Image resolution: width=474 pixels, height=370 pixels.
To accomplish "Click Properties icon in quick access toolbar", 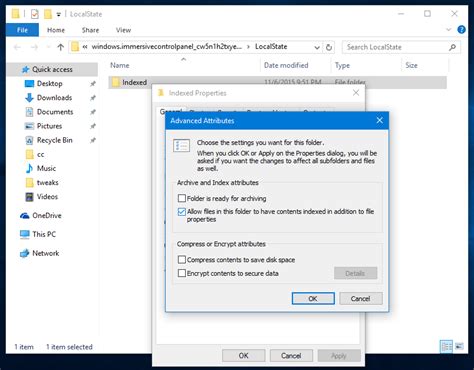I will (x=34, y=14).
